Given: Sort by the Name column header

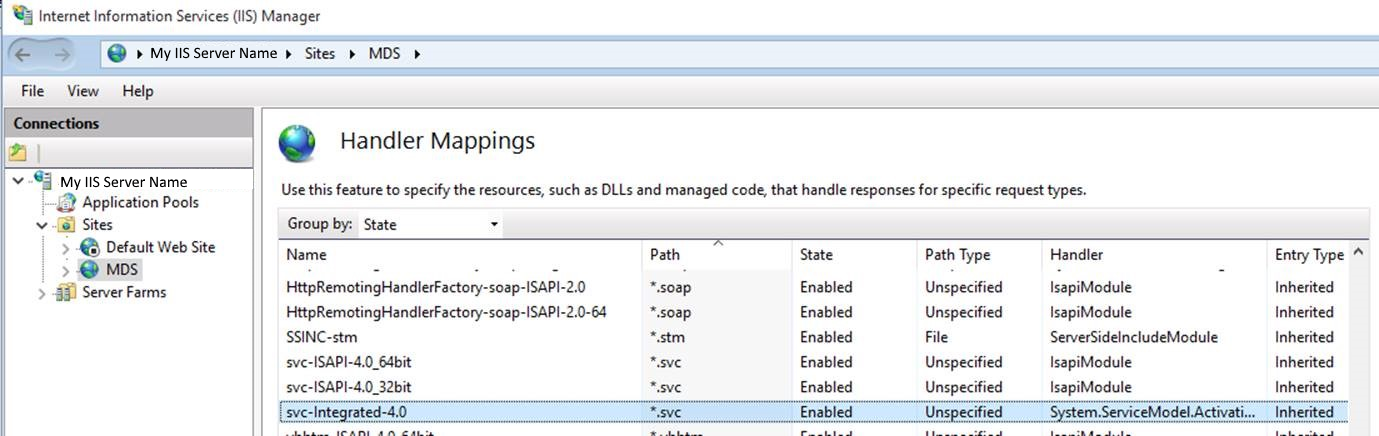Looking at the screenshot, I should click(x=460, y=255).
